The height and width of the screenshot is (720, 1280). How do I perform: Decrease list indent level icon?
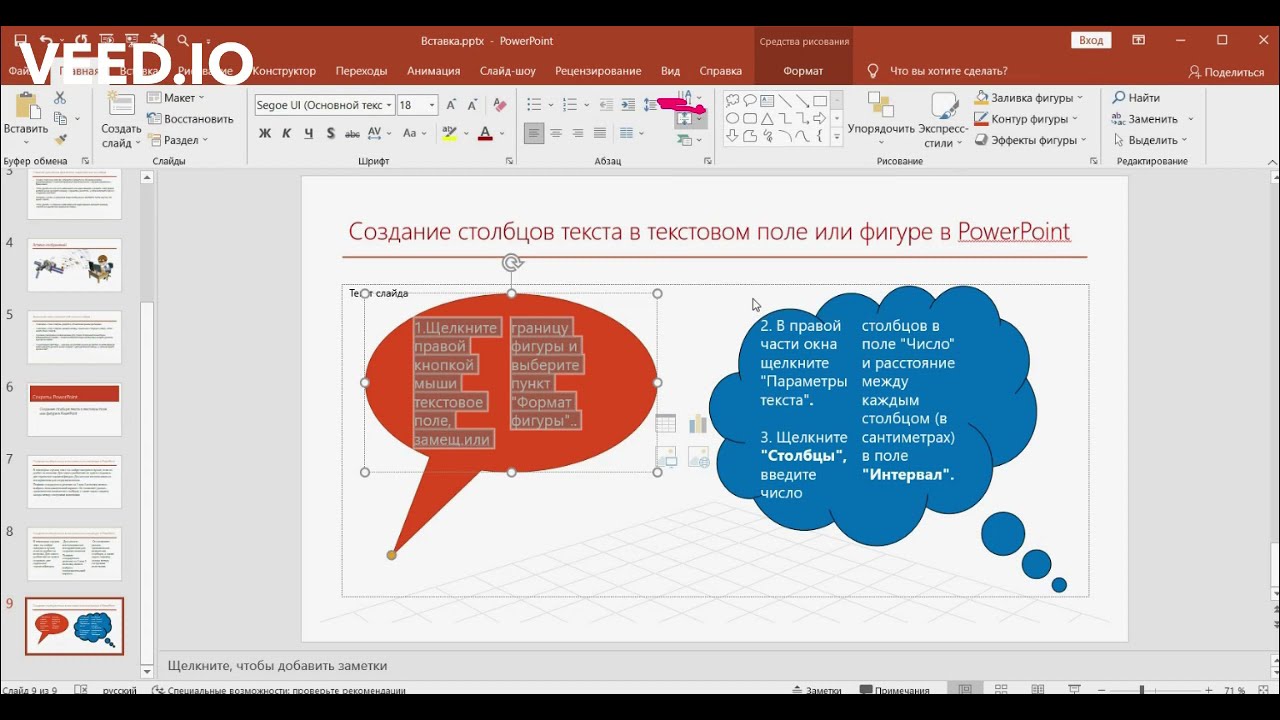pyautogui.click(x=606, y=105)
